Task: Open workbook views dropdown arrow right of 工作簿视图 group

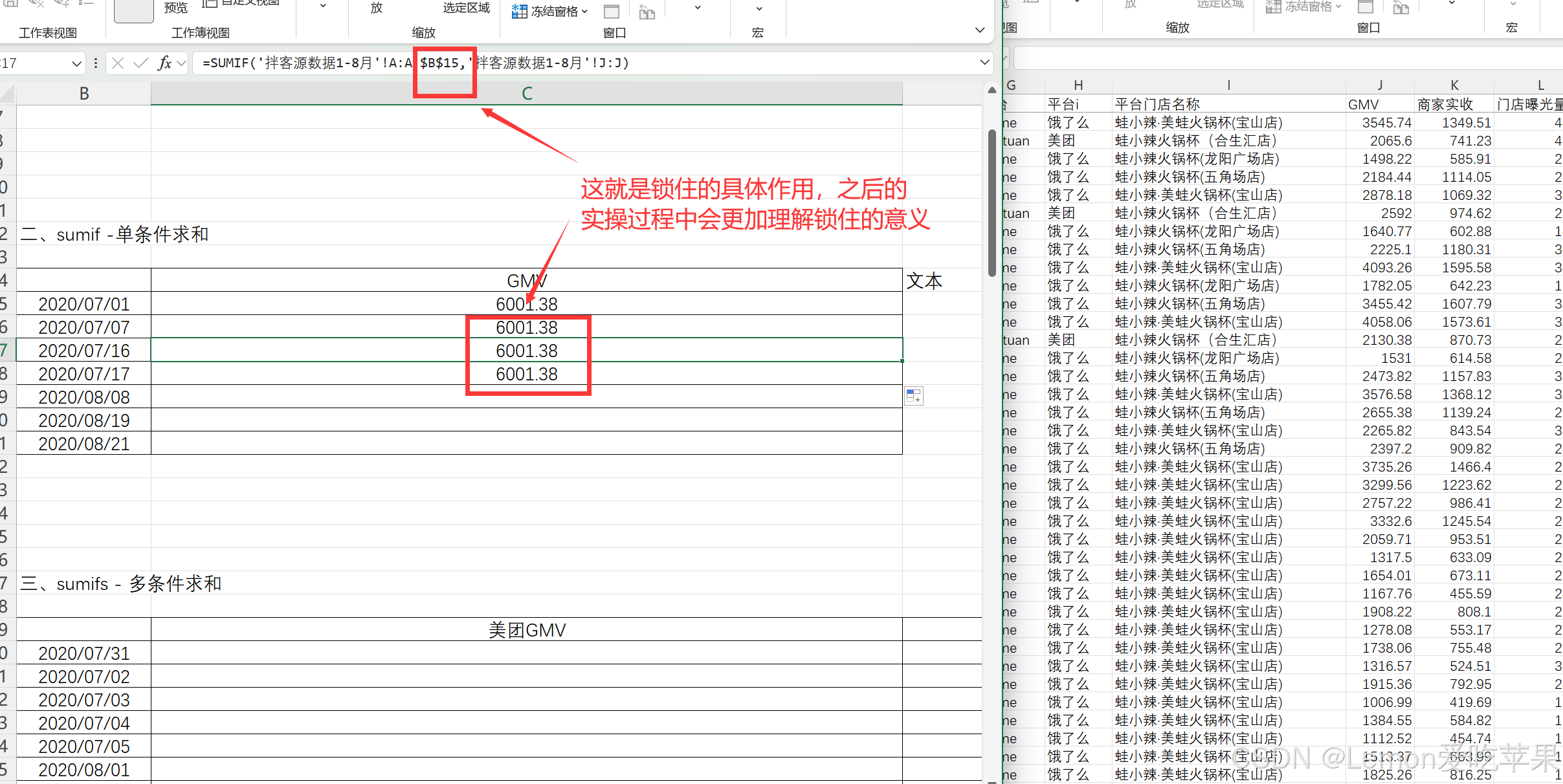Action: click(x=323, y=6)
